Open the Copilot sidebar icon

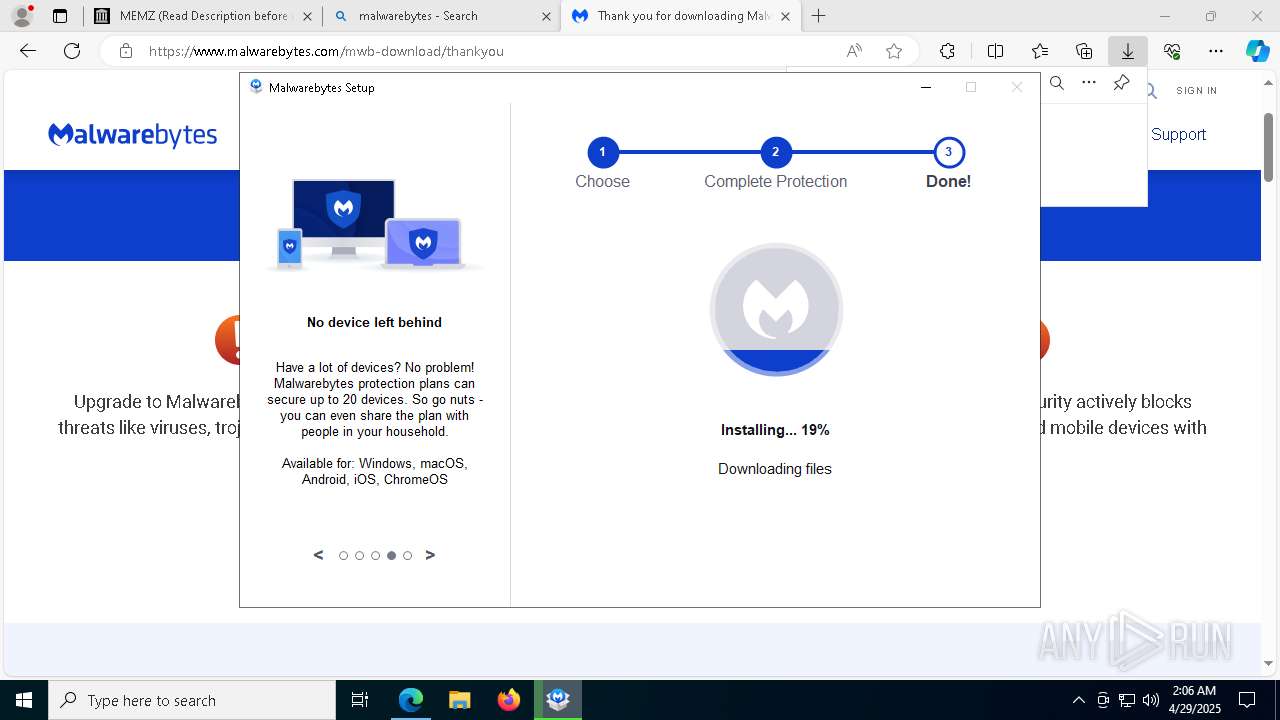coord(1257,51)
